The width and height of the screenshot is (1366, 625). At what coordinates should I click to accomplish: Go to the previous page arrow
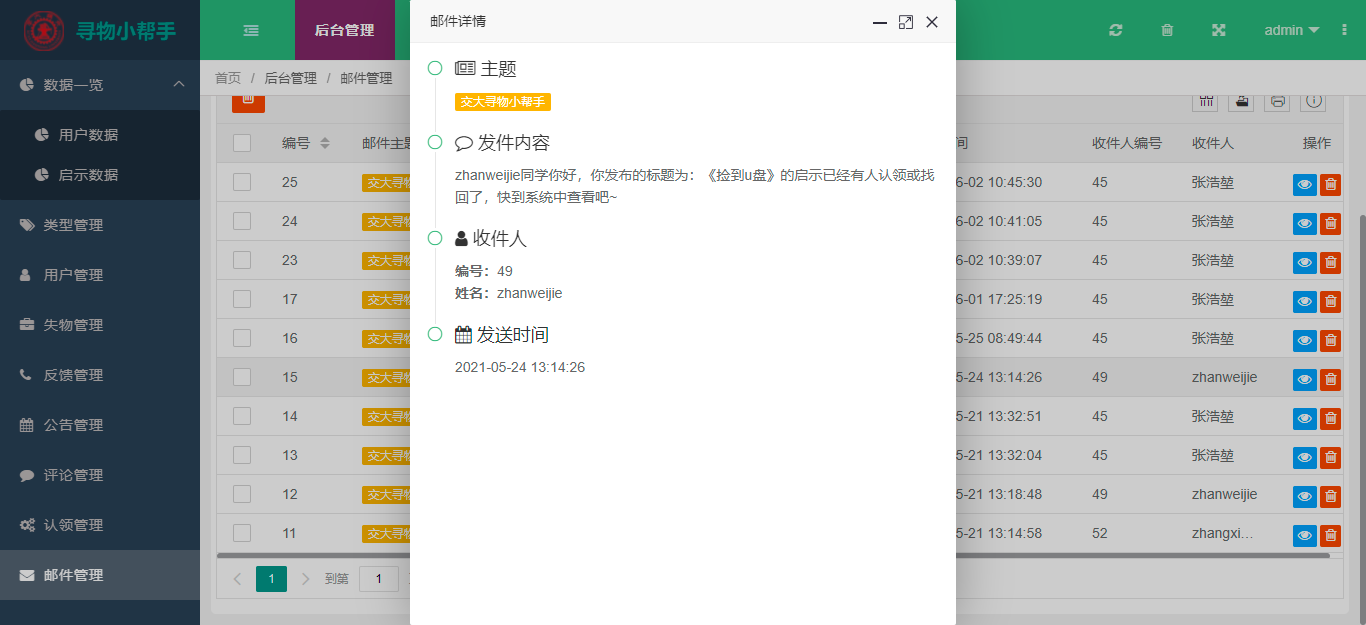pos(237,578)
